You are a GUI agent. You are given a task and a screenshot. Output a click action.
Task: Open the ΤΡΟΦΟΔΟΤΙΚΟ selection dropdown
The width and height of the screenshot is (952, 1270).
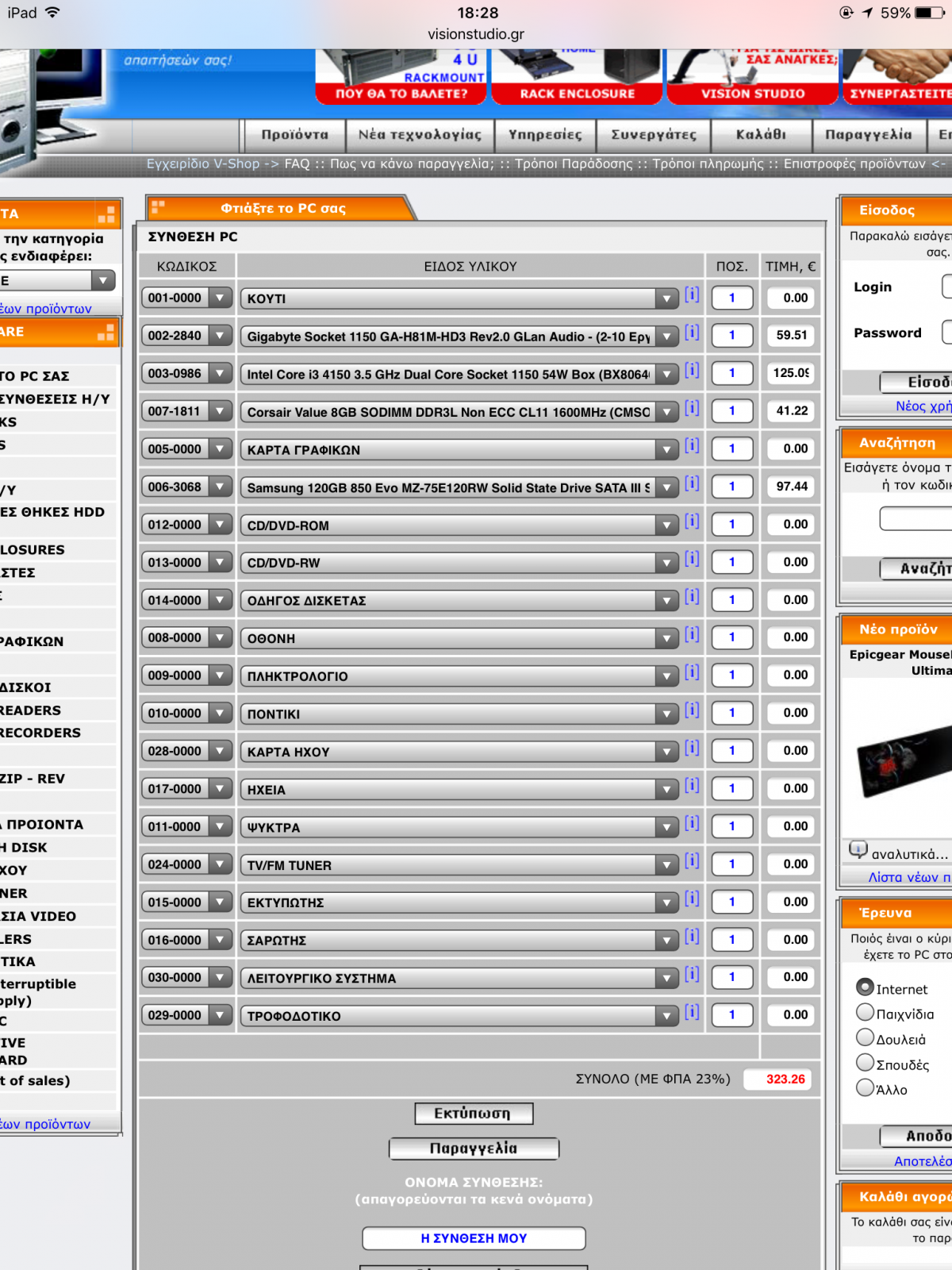click(460, 1016)
